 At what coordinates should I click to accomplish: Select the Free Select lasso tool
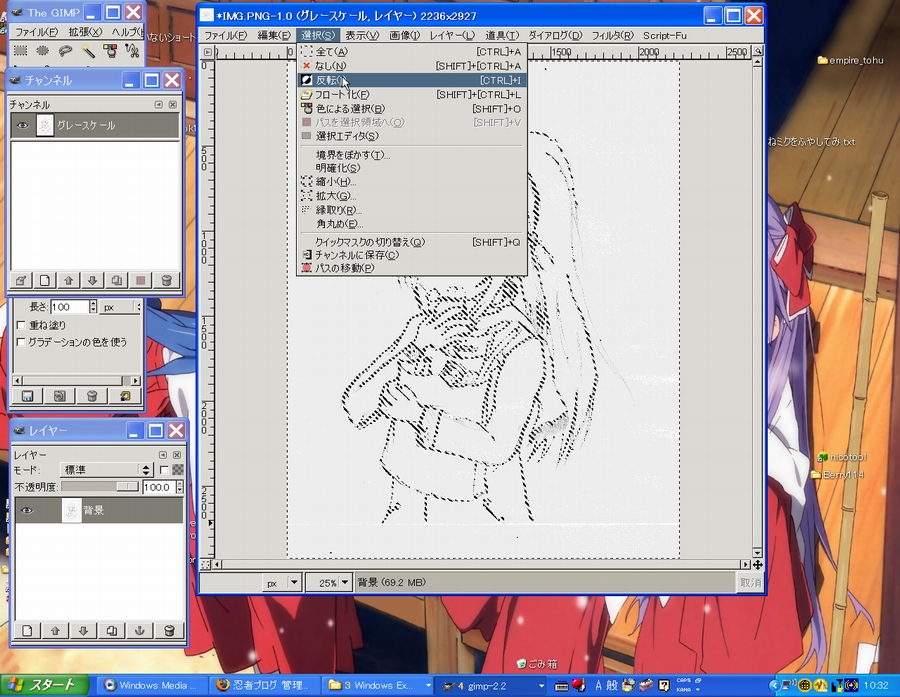point(65,51)
